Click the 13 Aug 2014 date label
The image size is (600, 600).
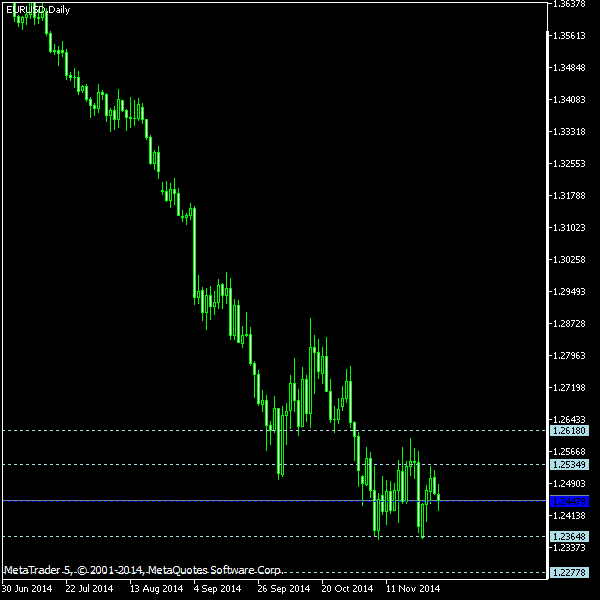tap(157, 589)
